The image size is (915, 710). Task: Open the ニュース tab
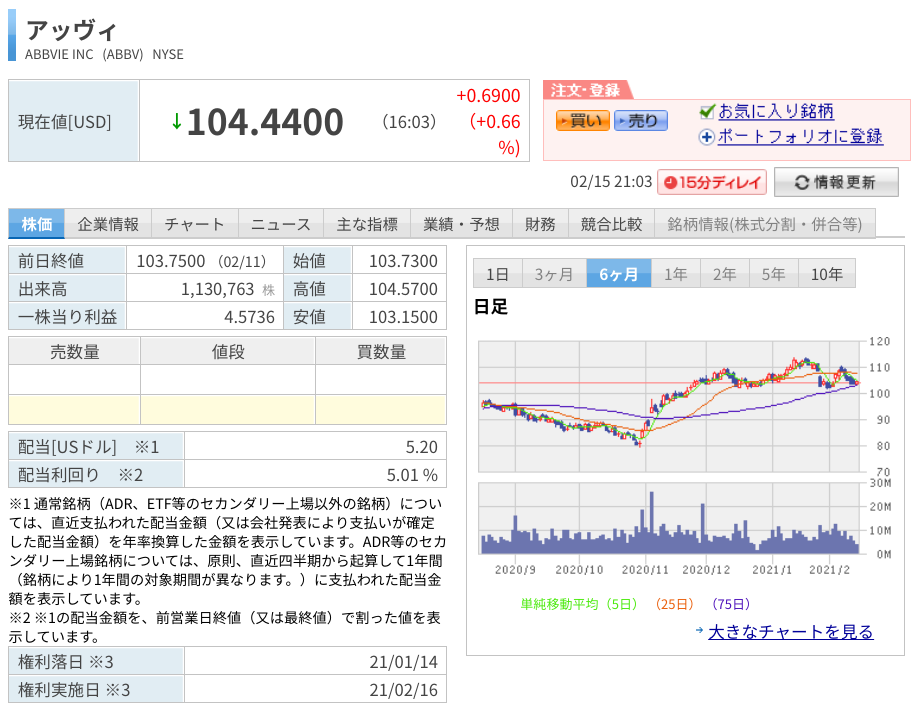[x=281, y=224]
